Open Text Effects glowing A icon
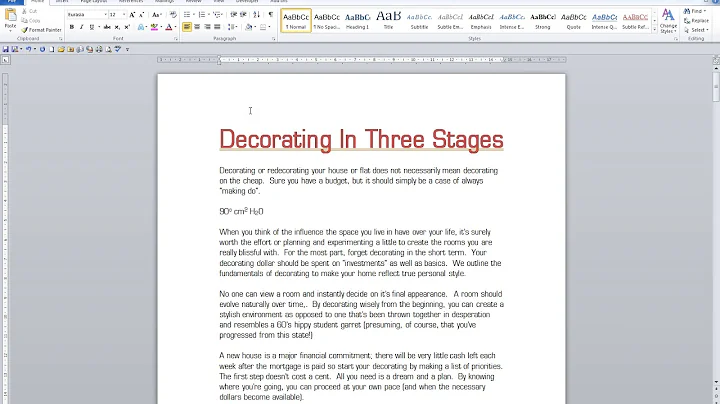This screenshot has width=720, height=404. point(141,27)
